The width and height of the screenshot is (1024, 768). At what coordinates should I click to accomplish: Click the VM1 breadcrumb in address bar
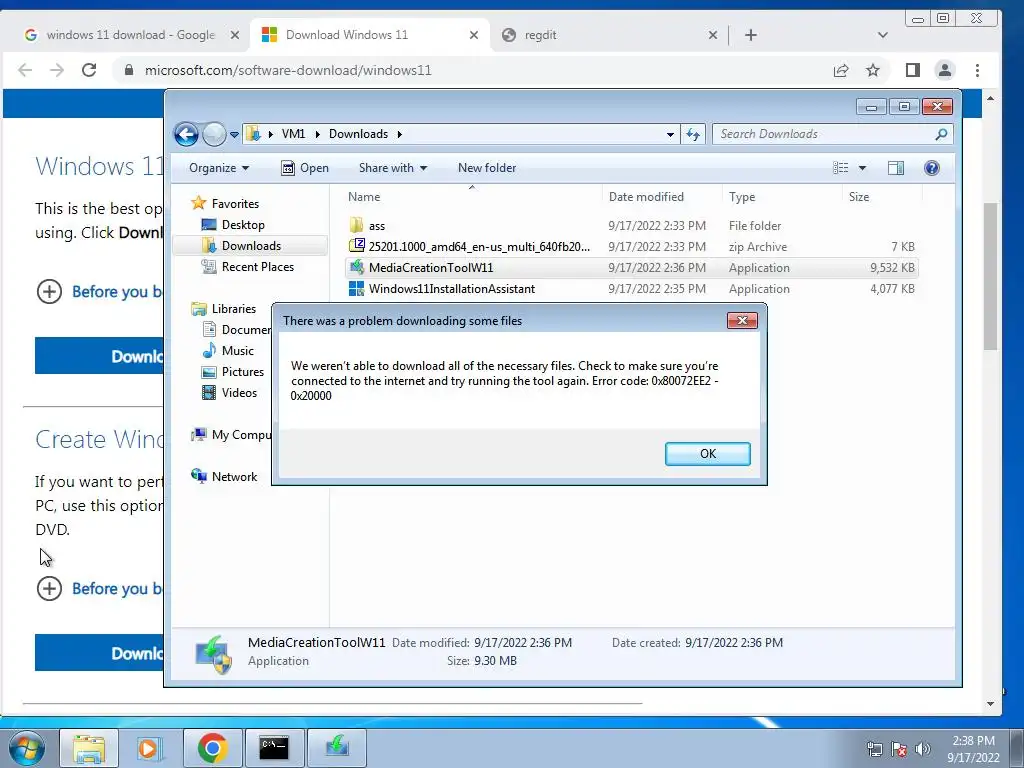point(293,134)
